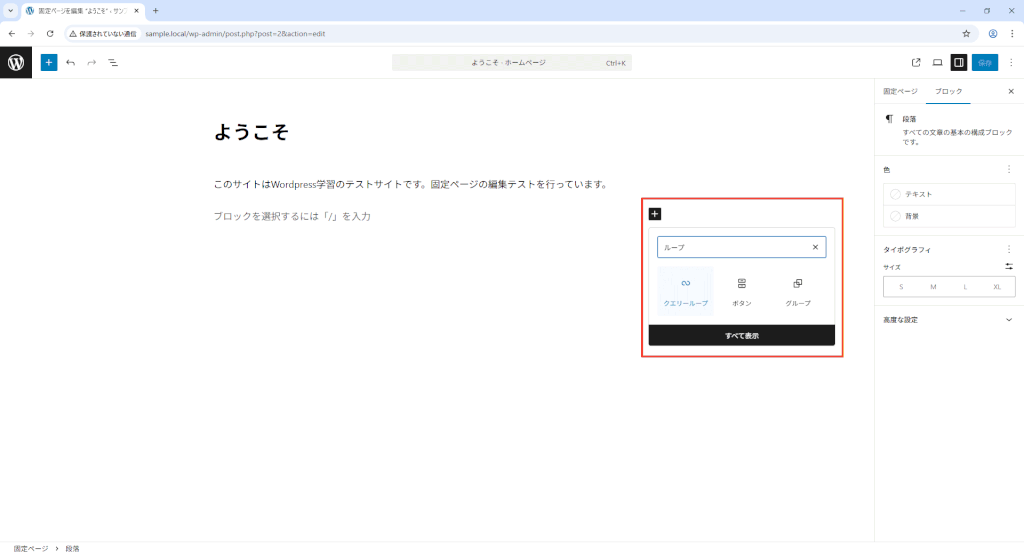Open the browser profile icon

(x=993, y=33)
